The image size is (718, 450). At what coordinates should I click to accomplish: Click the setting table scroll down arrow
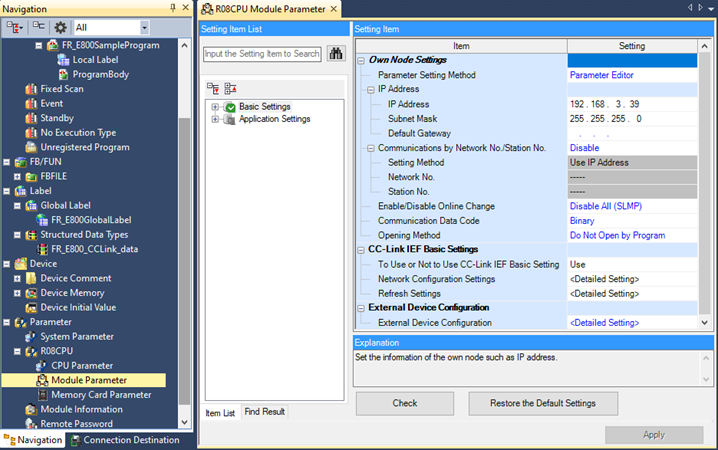704,323
